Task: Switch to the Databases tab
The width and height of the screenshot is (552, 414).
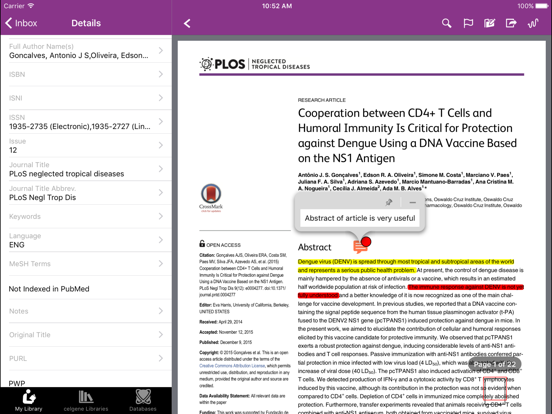Action: (x=143, y=401)
